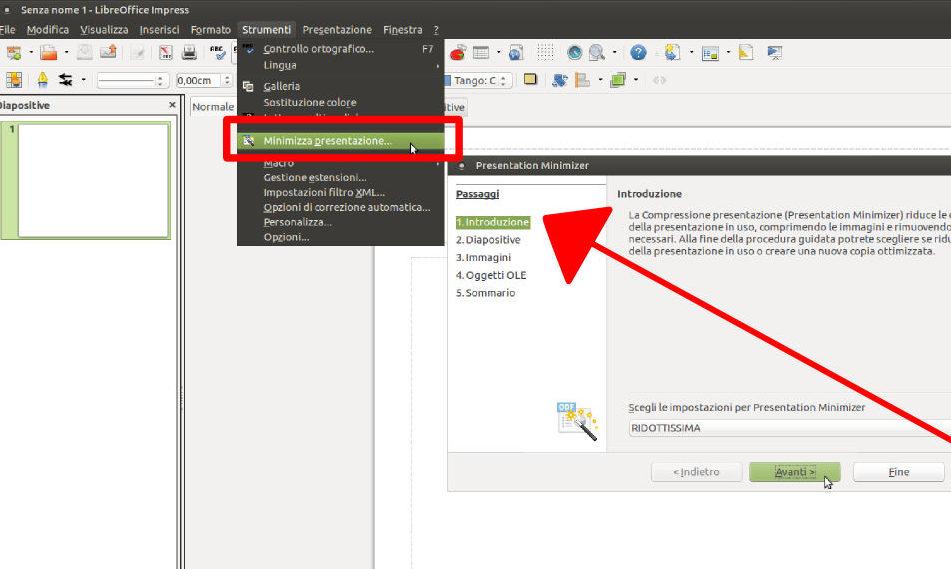Open the Modifica menu
951x569 pixels.
pos(48,30)
